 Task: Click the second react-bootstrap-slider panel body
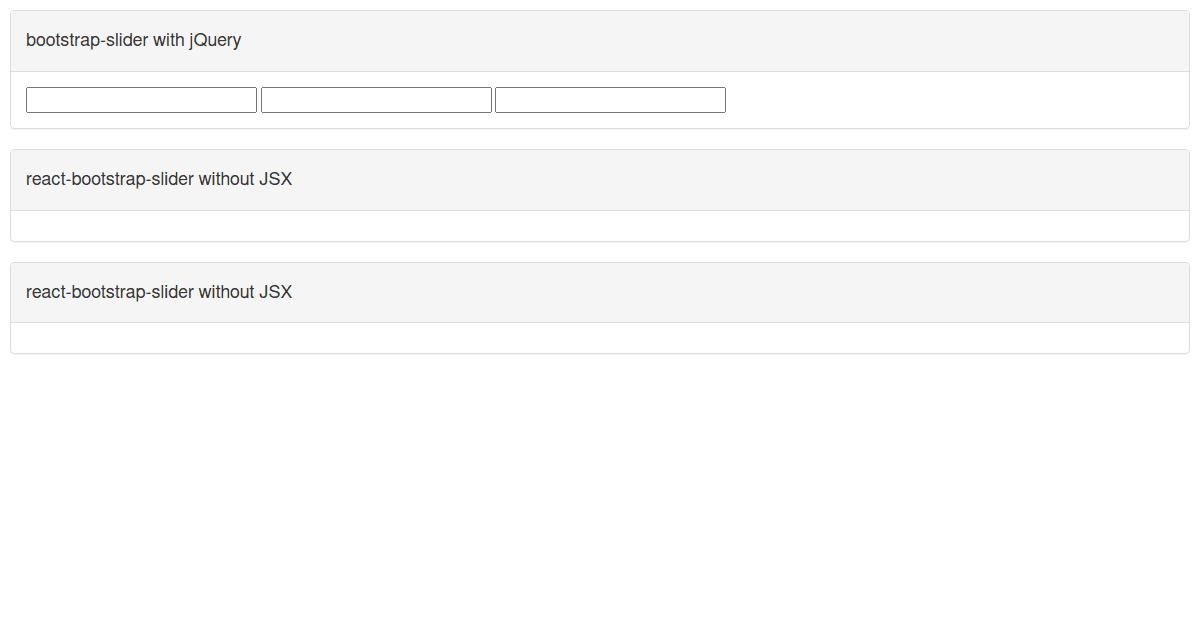pos(600,338)
